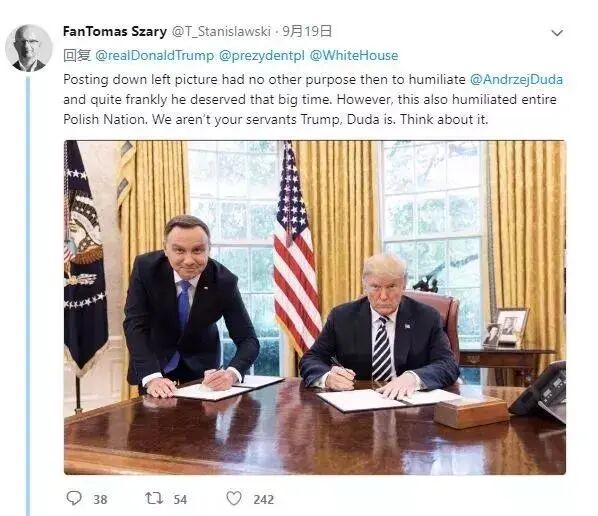The image size is (598, 516).
Task: Open the attached Oval Office photo
Action: (315, 307)
